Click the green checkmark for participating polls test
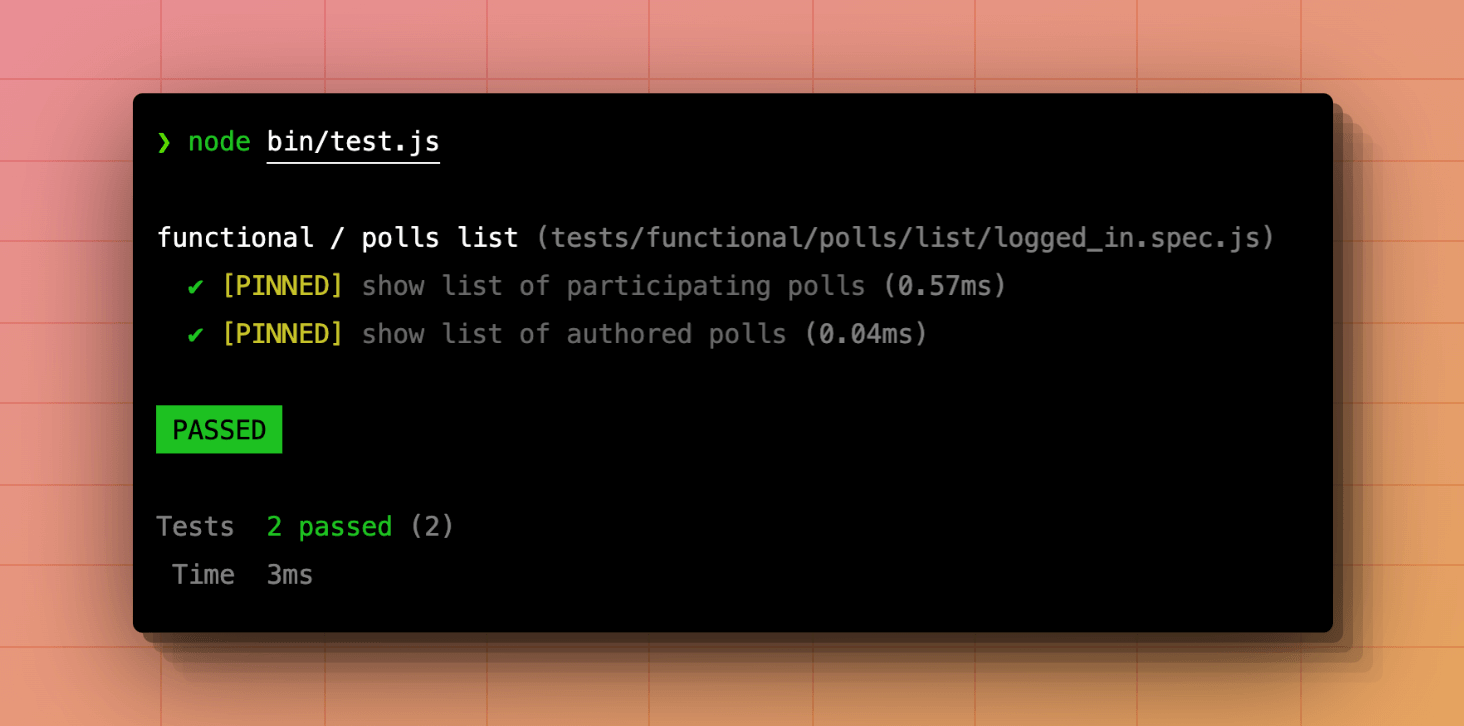The width and height of the screenshot is (1464, 726). coord(196,287)
